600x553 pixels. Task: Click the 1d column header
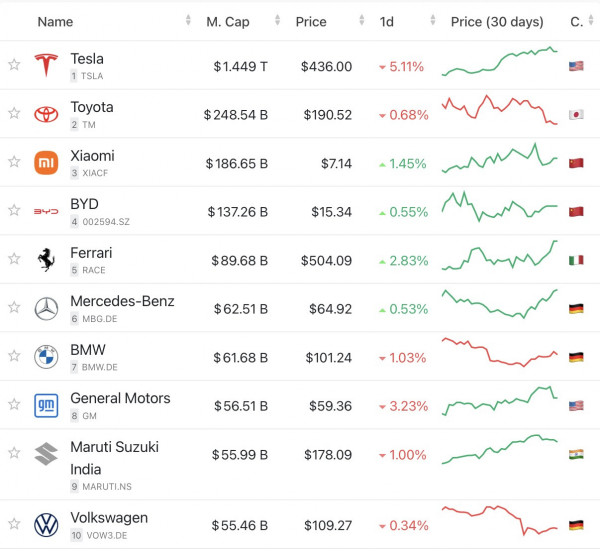click(387, 22)
